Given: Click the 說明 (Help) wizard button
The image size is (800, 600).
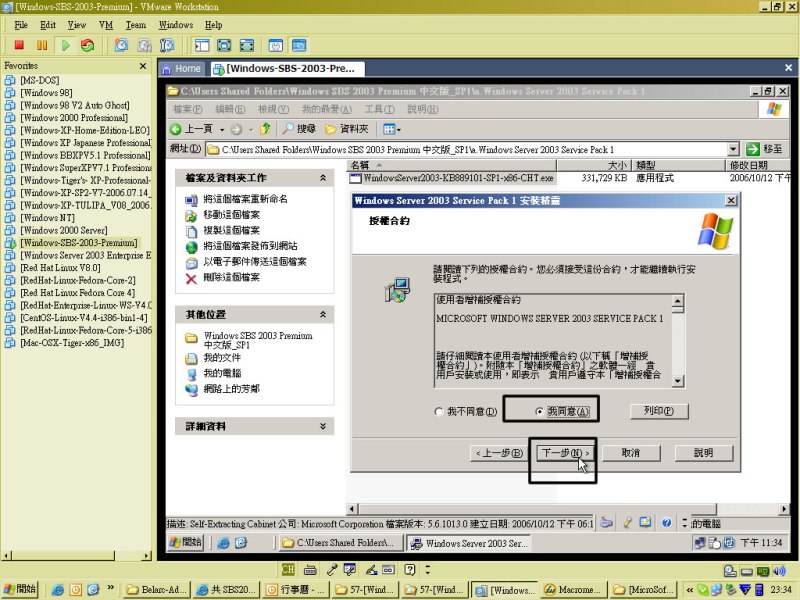Looking at the screenshot, I should pyautogui.click(x=704, y=453).
